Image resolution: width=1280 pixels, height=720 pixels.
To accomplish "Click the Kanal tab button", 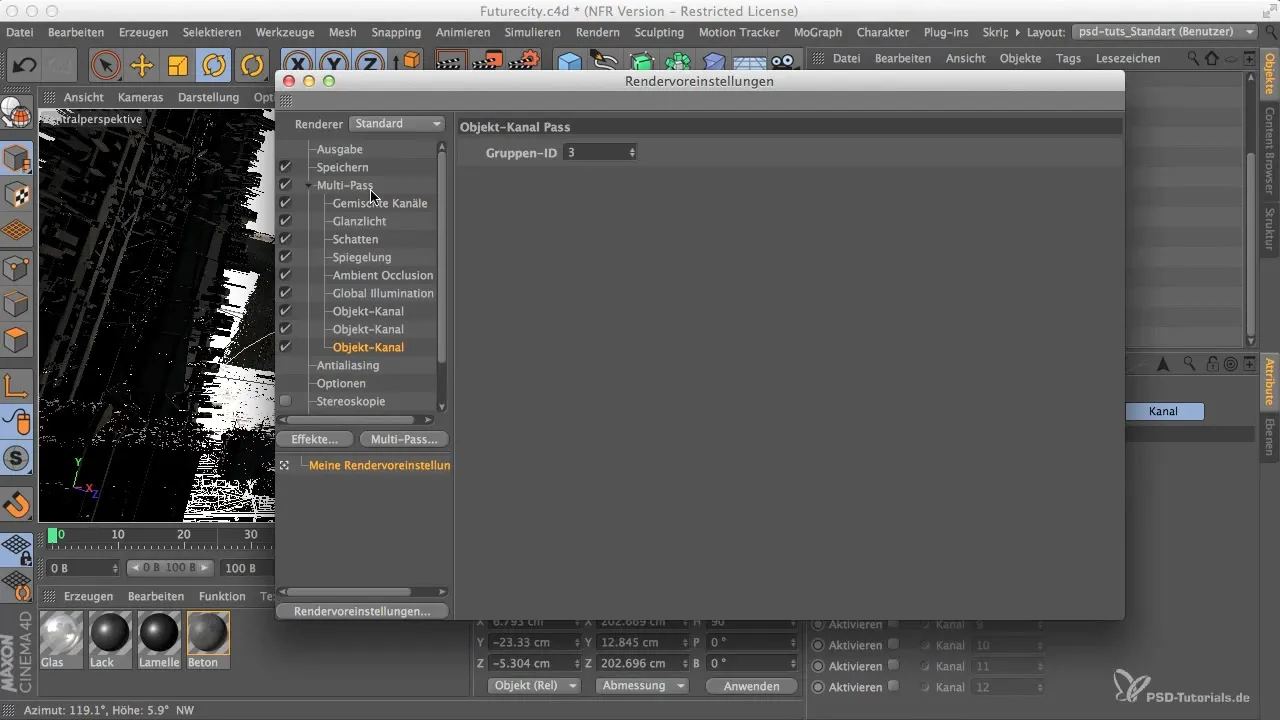I will tap(1164, 411).
